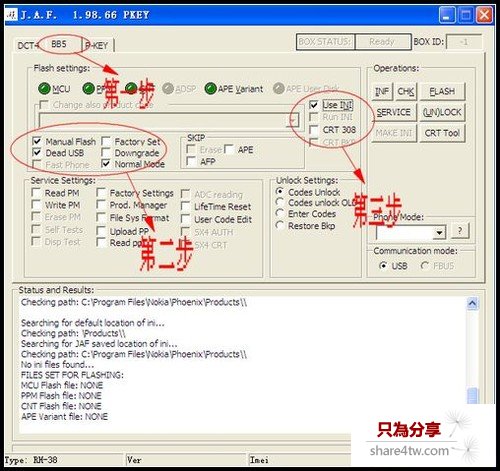Click the Phone Mode question mark button
The height and width of the screenshot is (471, 500).
(460, 231)
